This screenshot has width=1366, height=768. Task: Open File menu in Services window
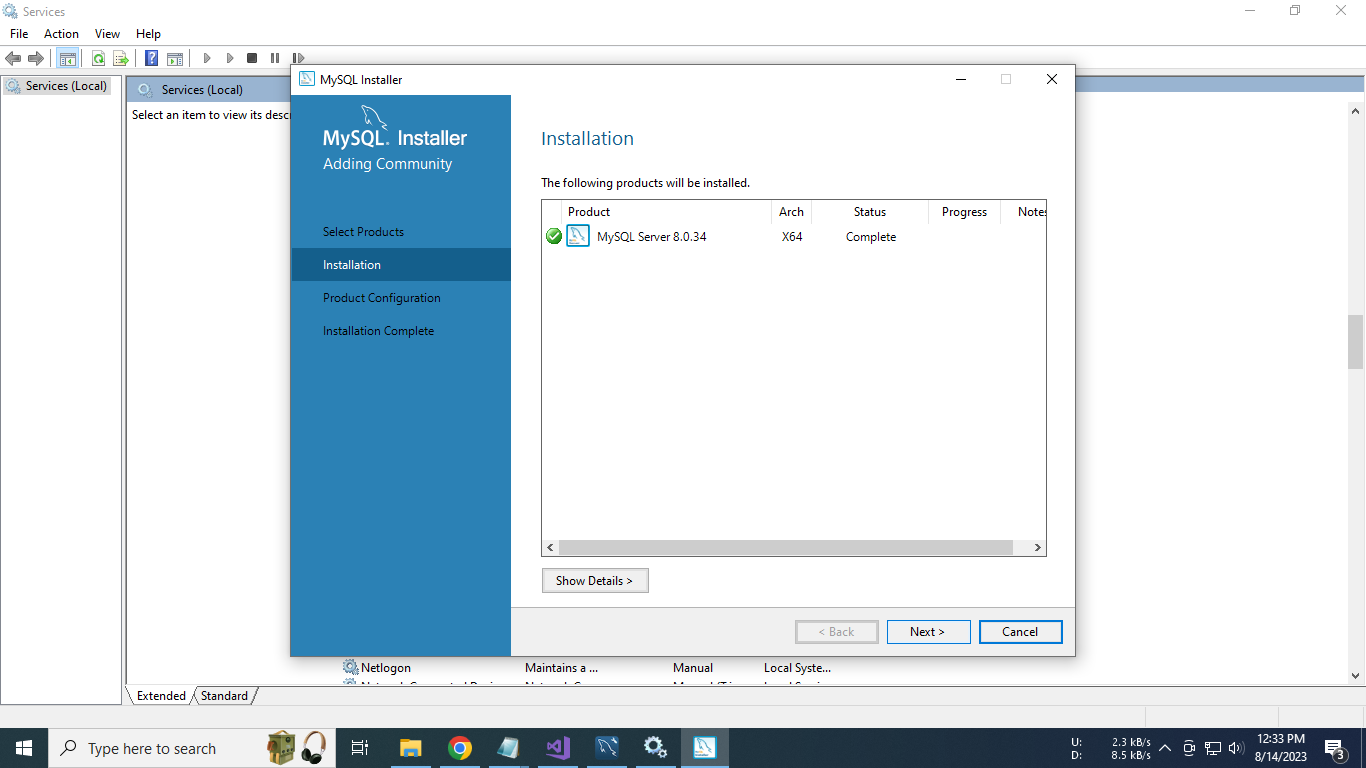[19, 33]
